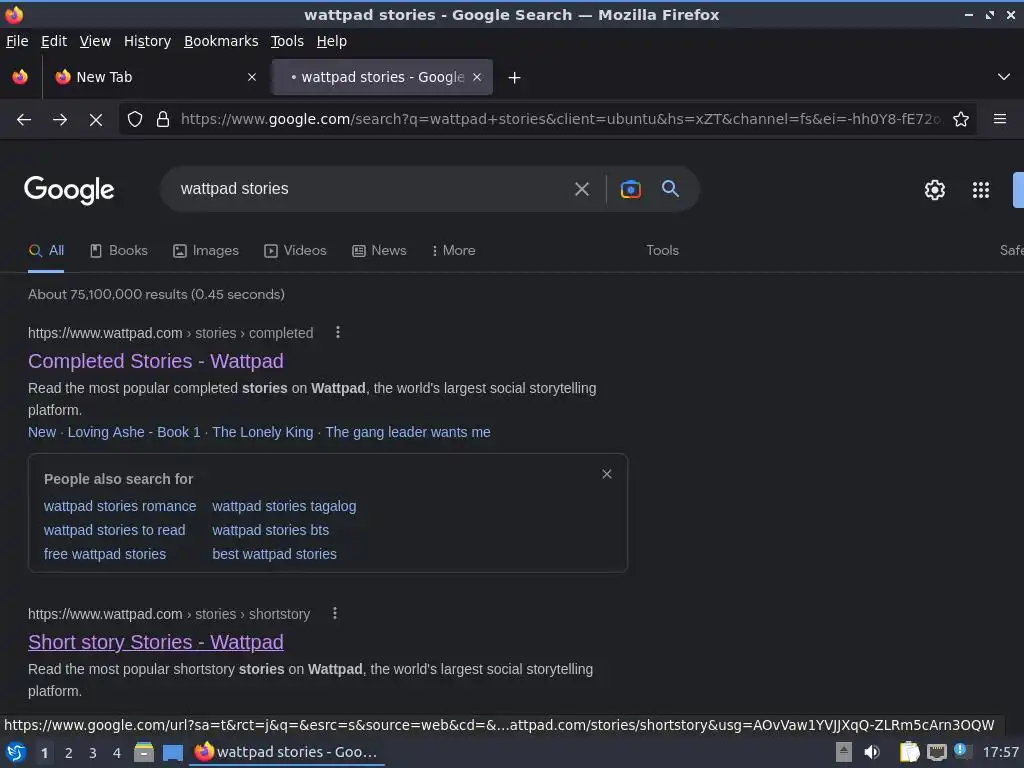The width and height of the screenshot is (1024, 768).
Task: Select the Firefox wattpad stories taskbar entry
Action: pyautogui.click(x=287, y=752)
